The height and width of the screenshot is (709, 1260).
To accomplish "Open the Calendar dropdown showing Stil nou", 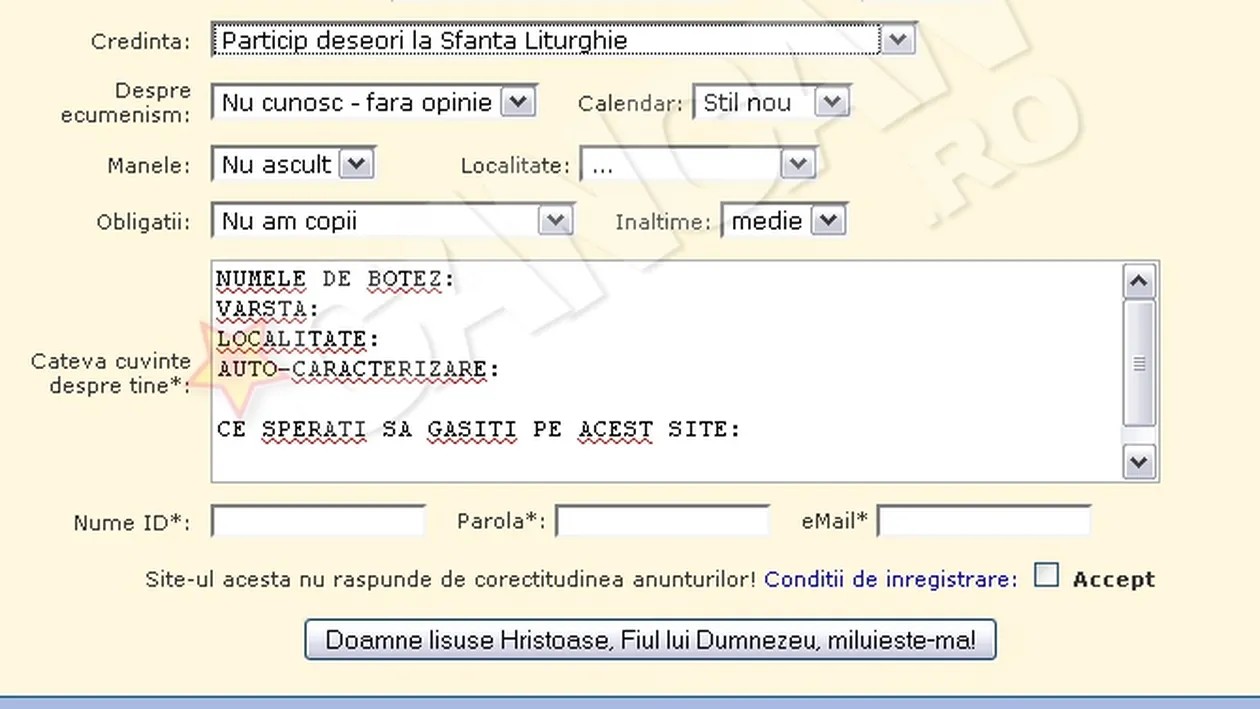I will (834, 101).
